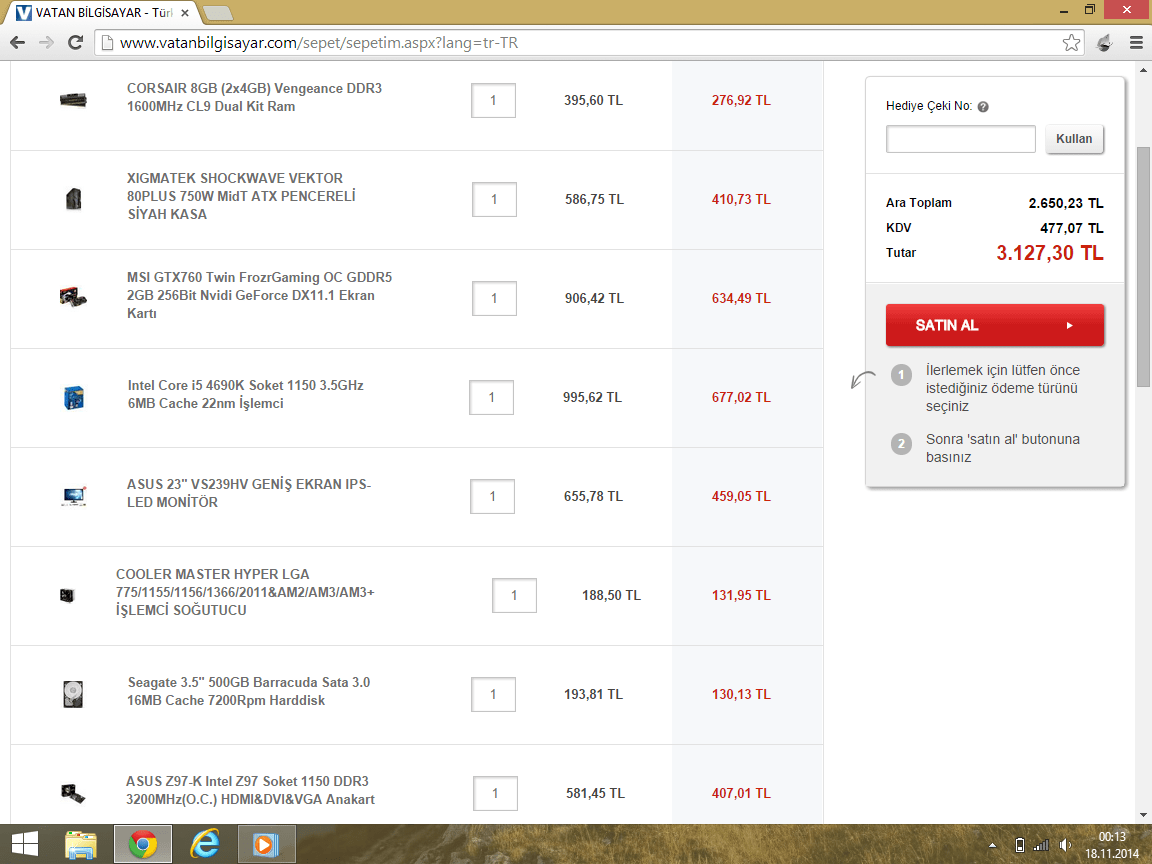Screen dimensions: 1152x864
Task: Click the KDV 477,07 TL value
Action: 1072,228
